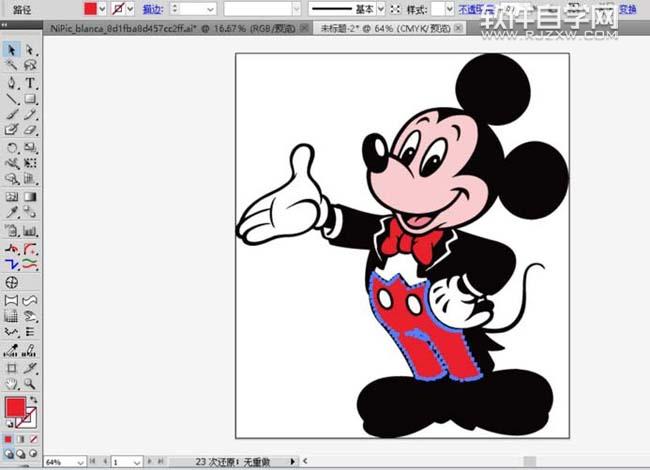Collapse the tools panel with double arrows
This screenshot has width=650, height=470.
5,25
